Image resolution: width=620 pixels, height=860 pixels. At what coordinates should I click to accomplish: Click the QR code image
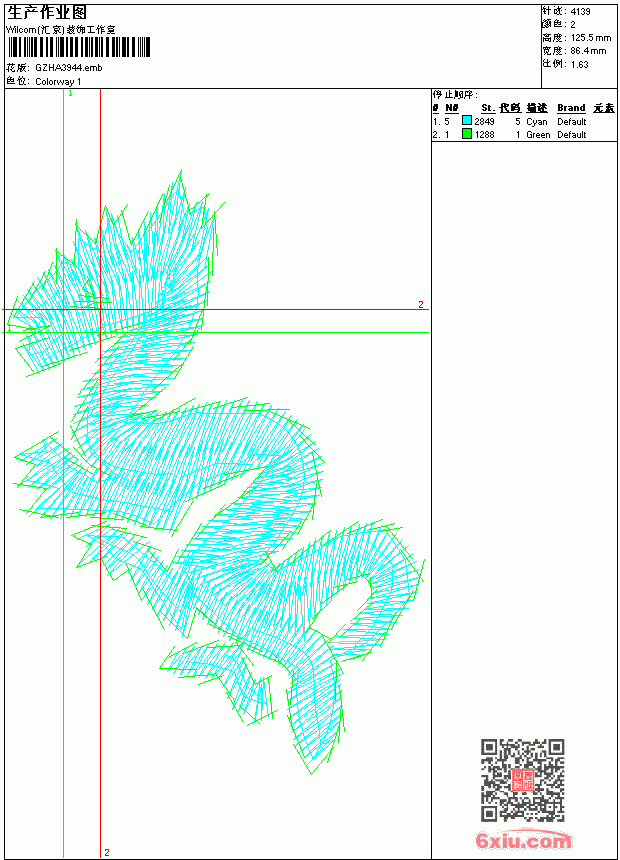522,780
